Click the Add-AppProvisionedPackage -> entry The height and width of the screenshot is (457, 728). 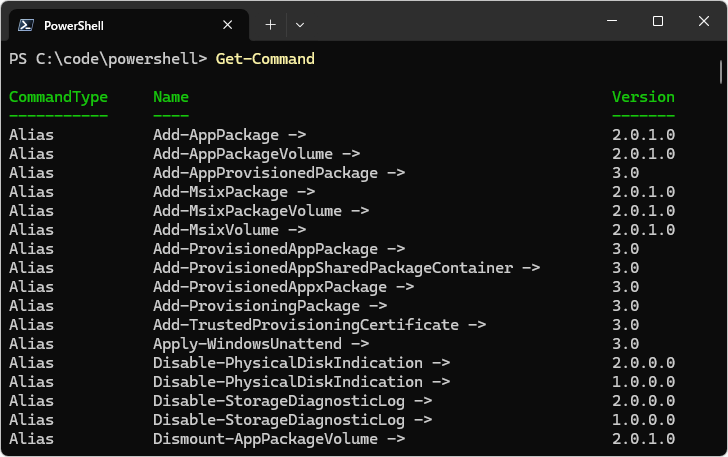[279, 173]
